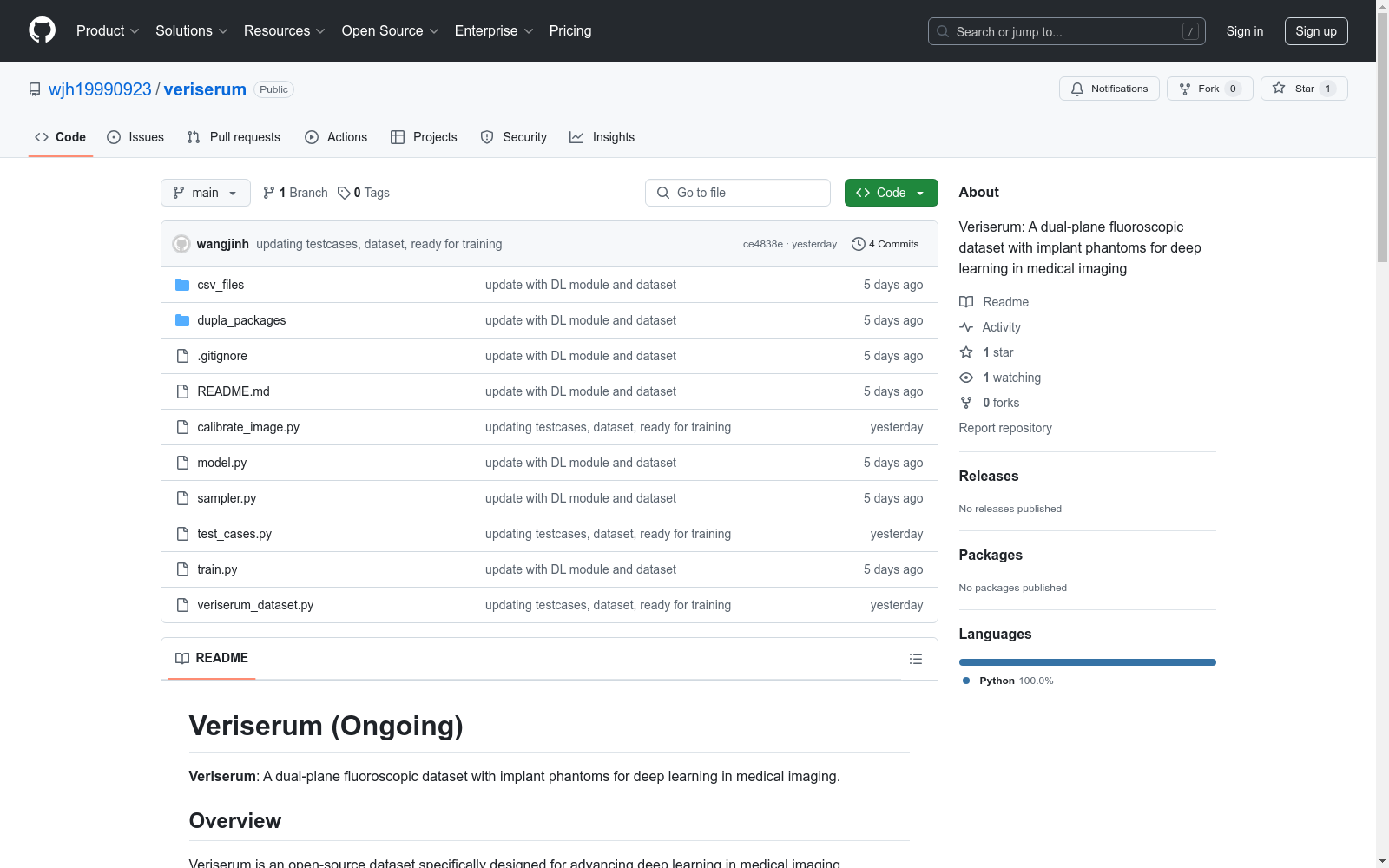
Task: Expand the Product menu
Action: (108, 31)
